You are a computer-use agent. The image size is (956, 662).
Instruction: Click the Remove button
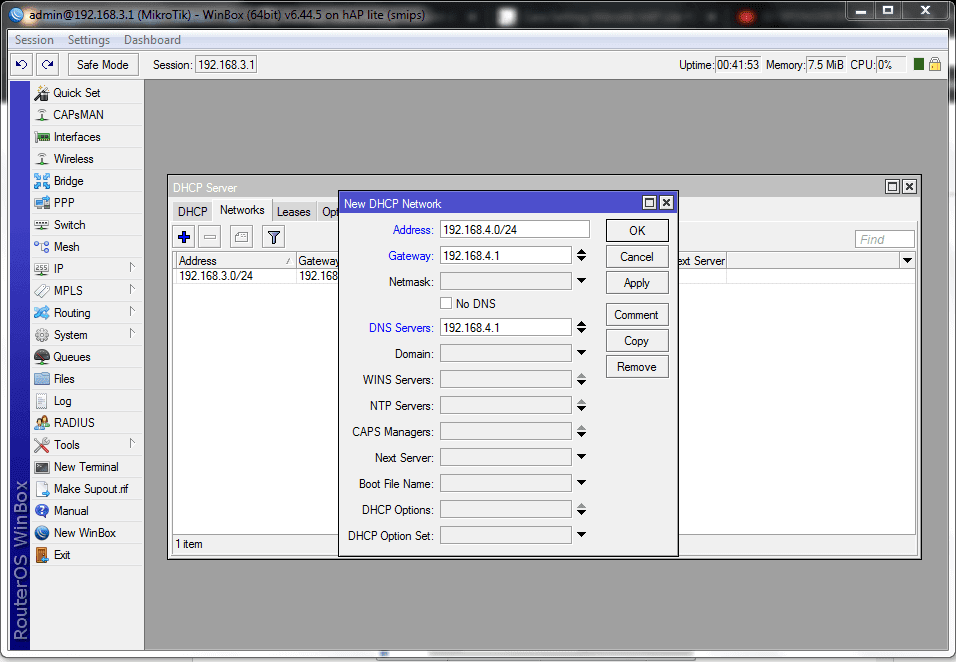(x=637, y=367)
